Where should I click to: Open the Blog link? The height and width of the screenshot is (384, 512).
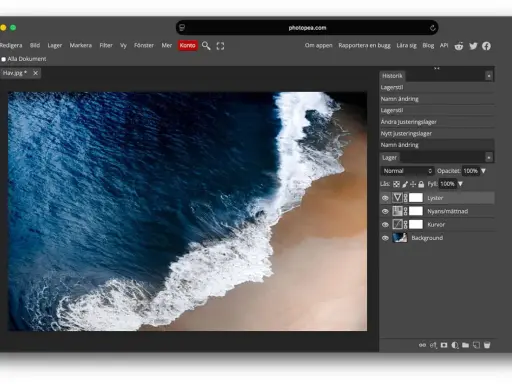point(428,45)
